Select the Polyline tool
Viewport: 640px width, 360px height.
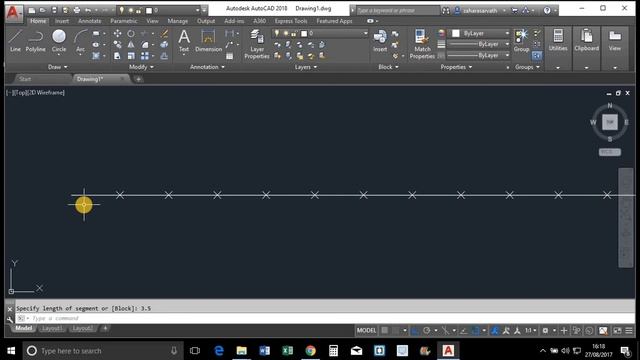36,40
